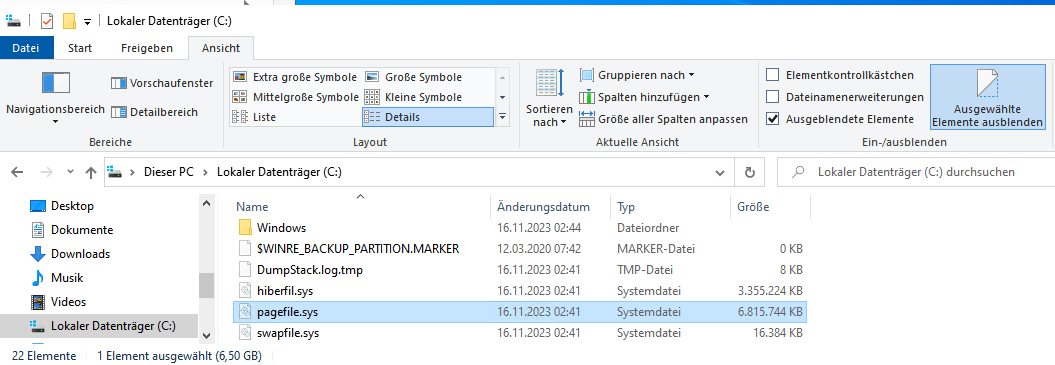Choose Extra große Symbole layout
The image size is (1055, 365).
[294, 76]
